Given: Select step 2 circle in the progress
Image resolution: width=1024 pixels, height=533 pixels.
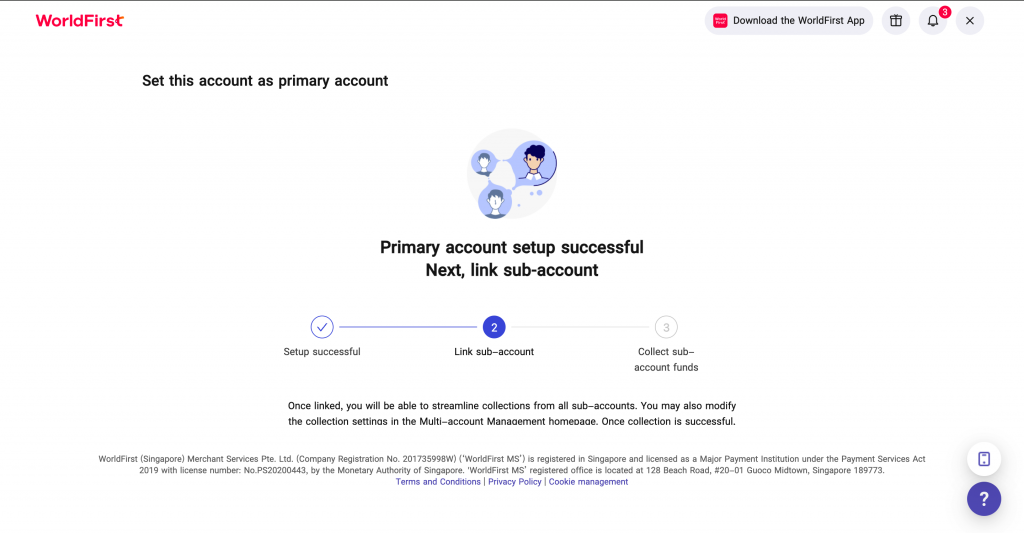Looking at the screenshot, I should coord(494,327).
